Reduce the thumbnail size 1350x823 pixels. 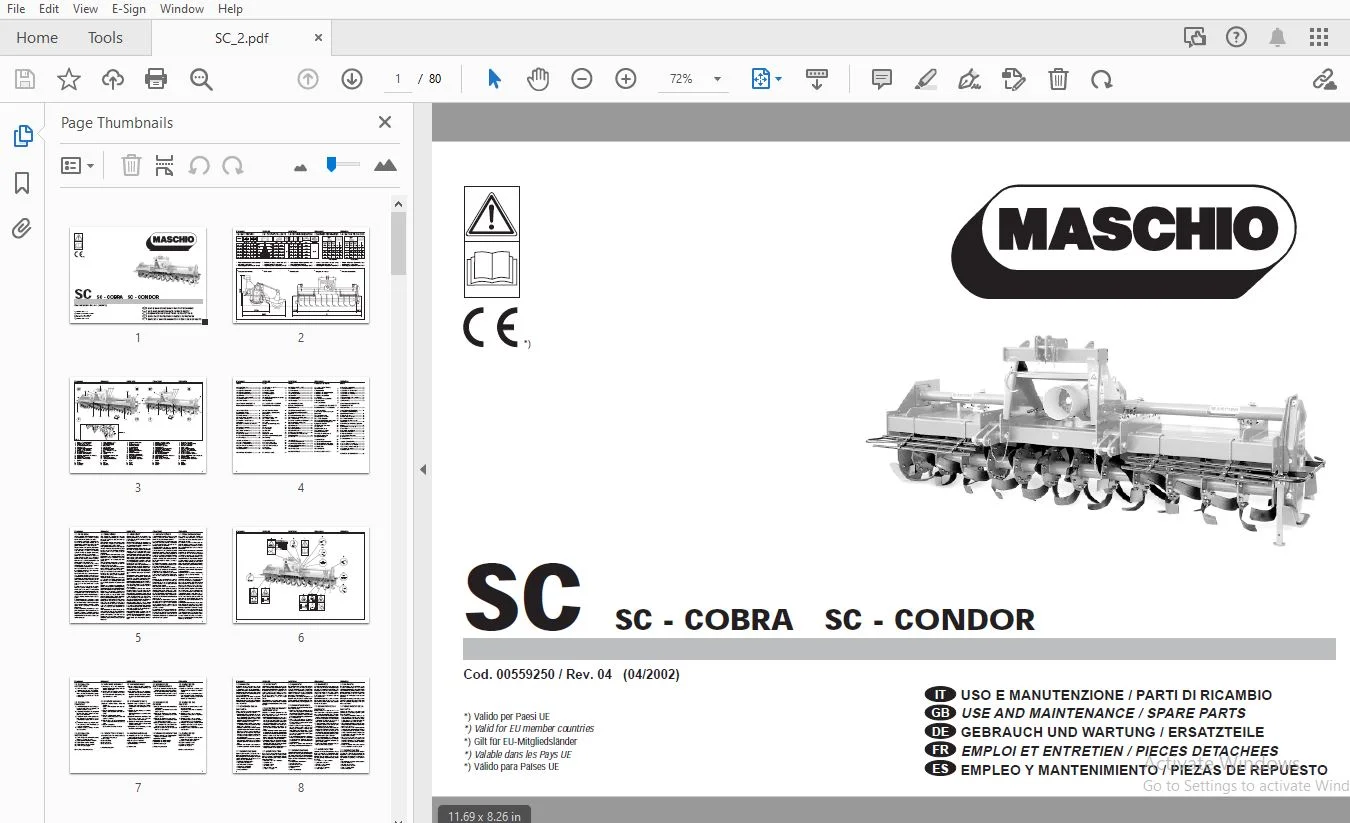coord(300,167)
